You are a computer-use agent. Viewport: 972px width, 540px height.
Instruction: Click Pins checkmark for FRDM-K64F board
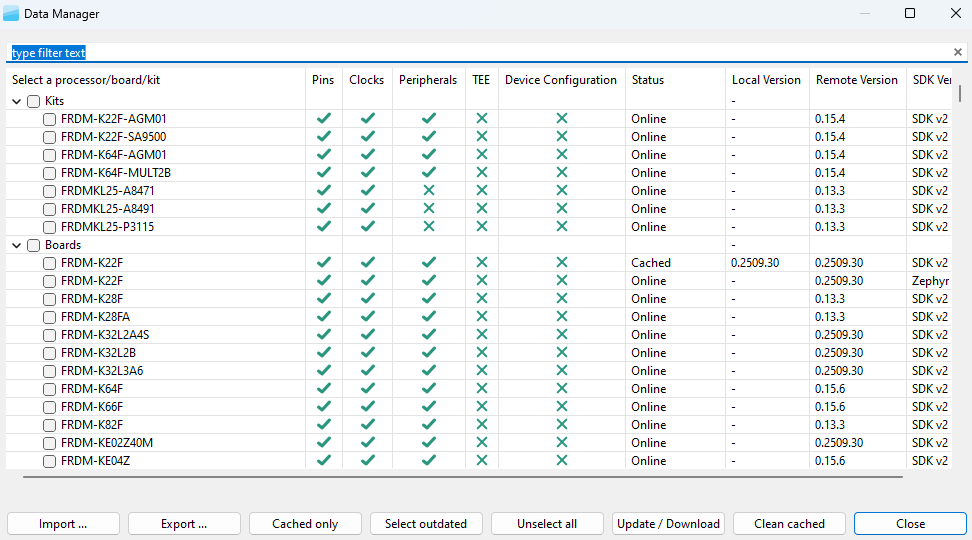click(x=324, y=389)
